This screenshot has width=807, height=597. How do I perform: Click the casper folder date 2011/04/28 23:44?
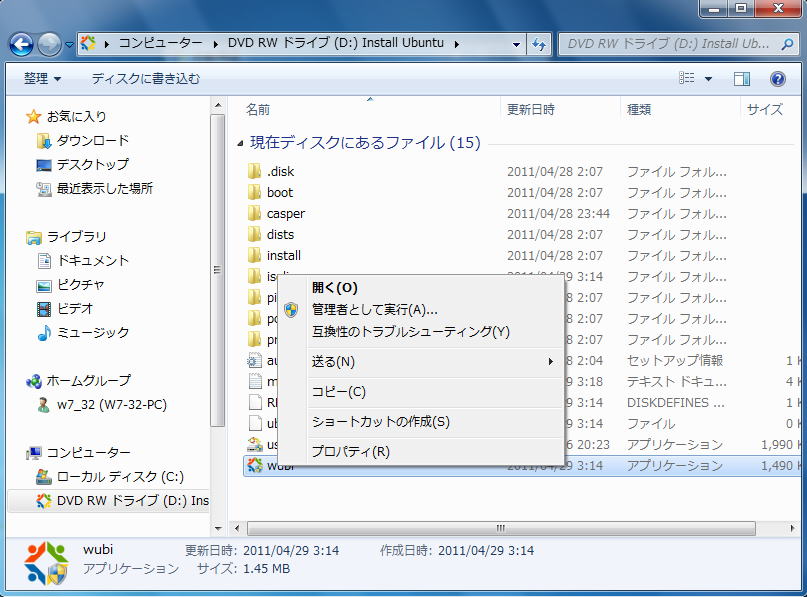coord(558,213)
